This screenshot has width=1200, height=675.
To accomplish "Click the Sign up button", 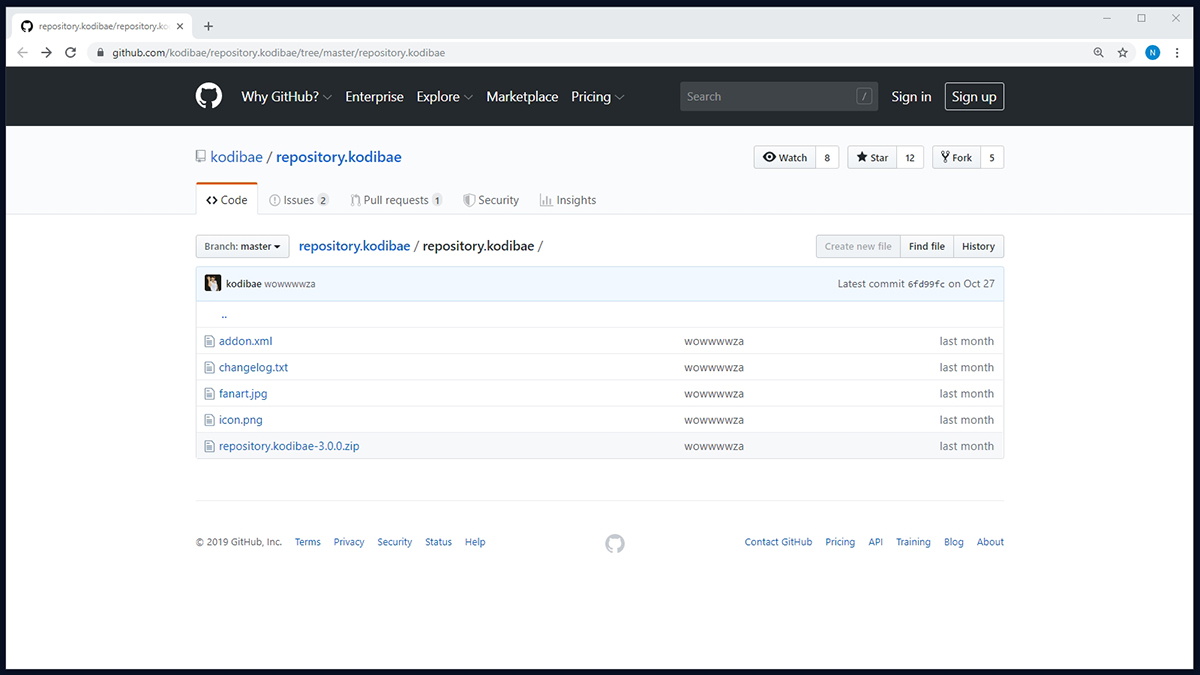I will coord(974,97).
